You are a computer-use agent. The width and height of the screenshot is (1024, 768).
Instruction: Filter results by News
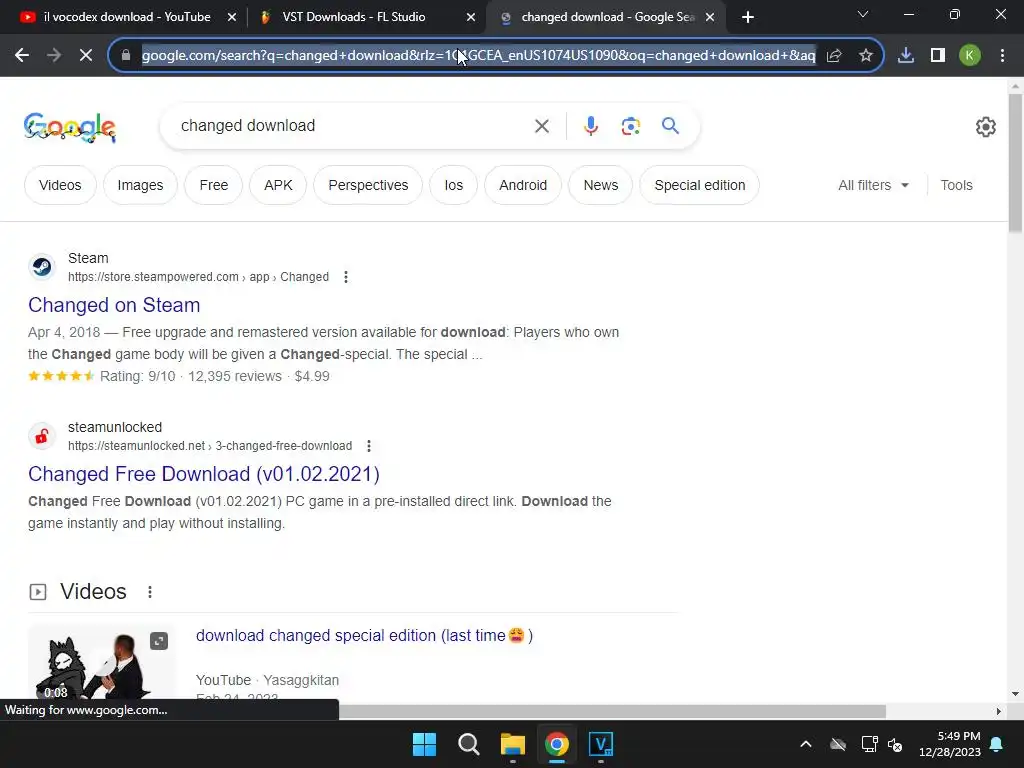[x=601, y=185]
